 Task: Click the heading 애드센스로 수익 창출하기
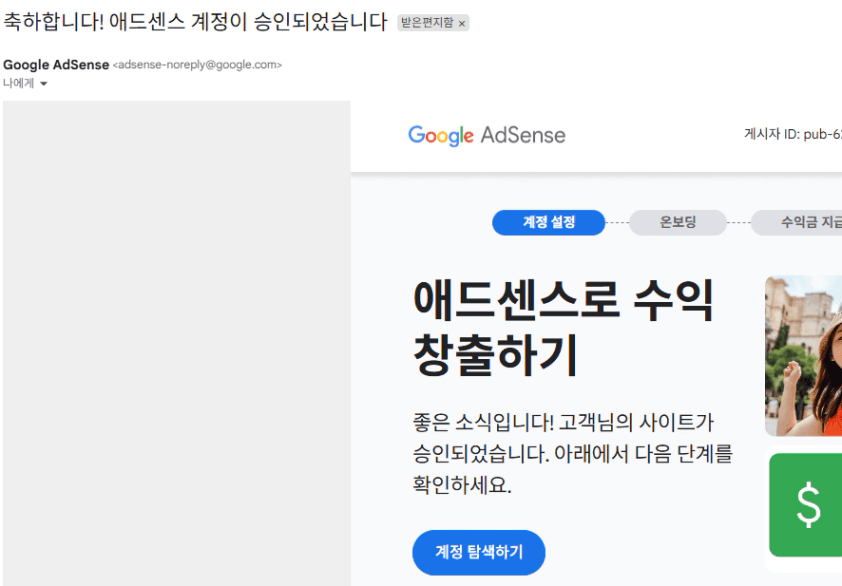pyautogui.click(x=563, y=327)
